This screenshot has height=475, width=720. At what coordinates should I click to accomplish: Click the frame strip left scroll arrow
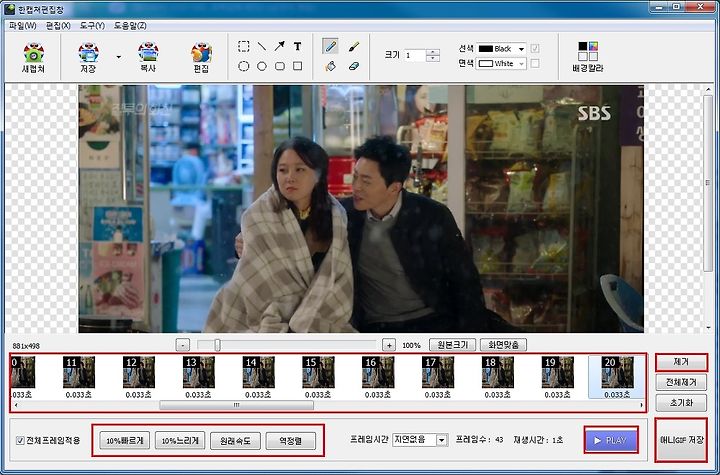pyautogui.click(x=16, y=405)
